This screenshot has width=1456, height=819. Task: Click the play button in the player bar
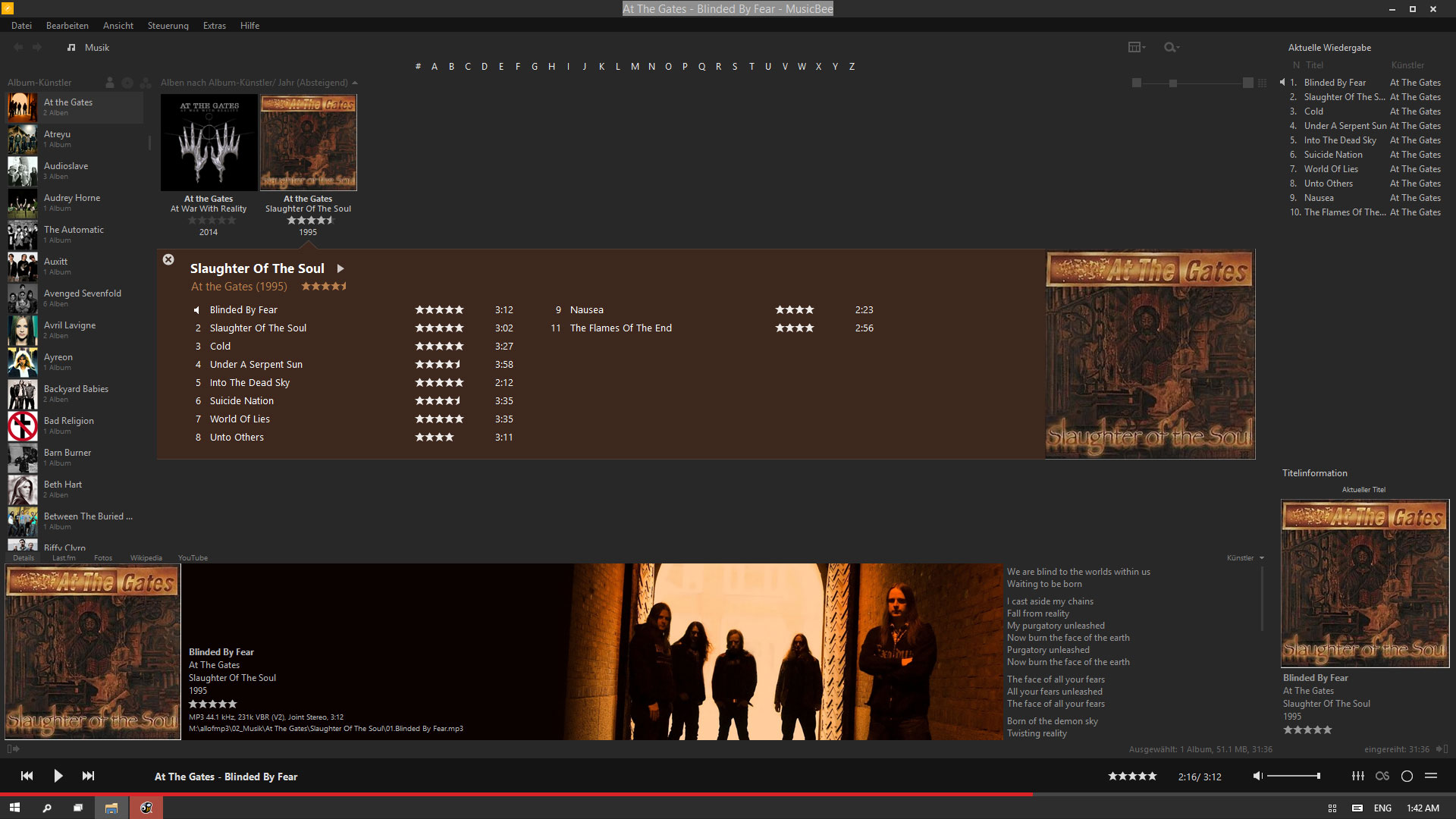[x=58, y=776]
